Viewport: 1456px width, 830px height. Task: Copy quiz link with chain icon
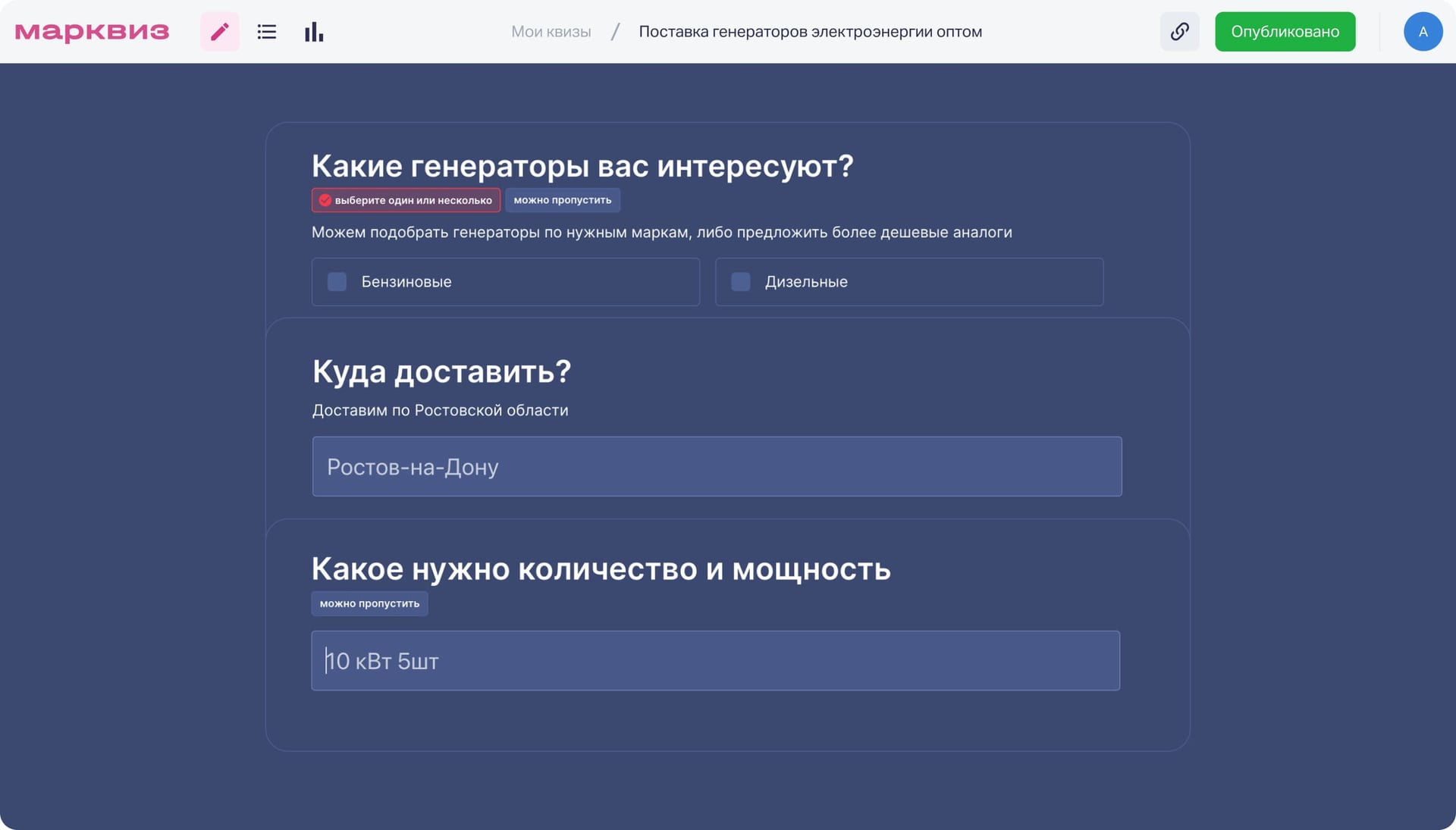1179,32
